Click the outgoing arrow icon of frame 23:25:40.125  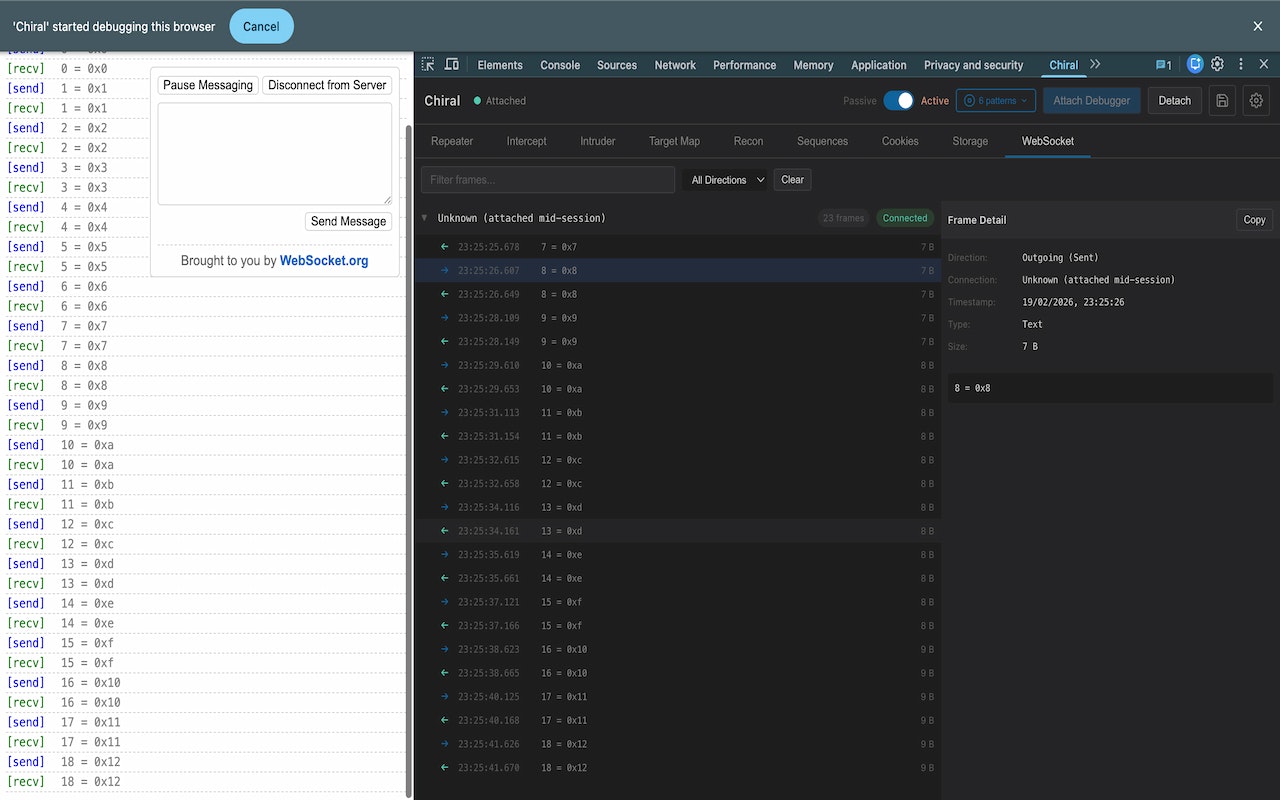[445, 697]
